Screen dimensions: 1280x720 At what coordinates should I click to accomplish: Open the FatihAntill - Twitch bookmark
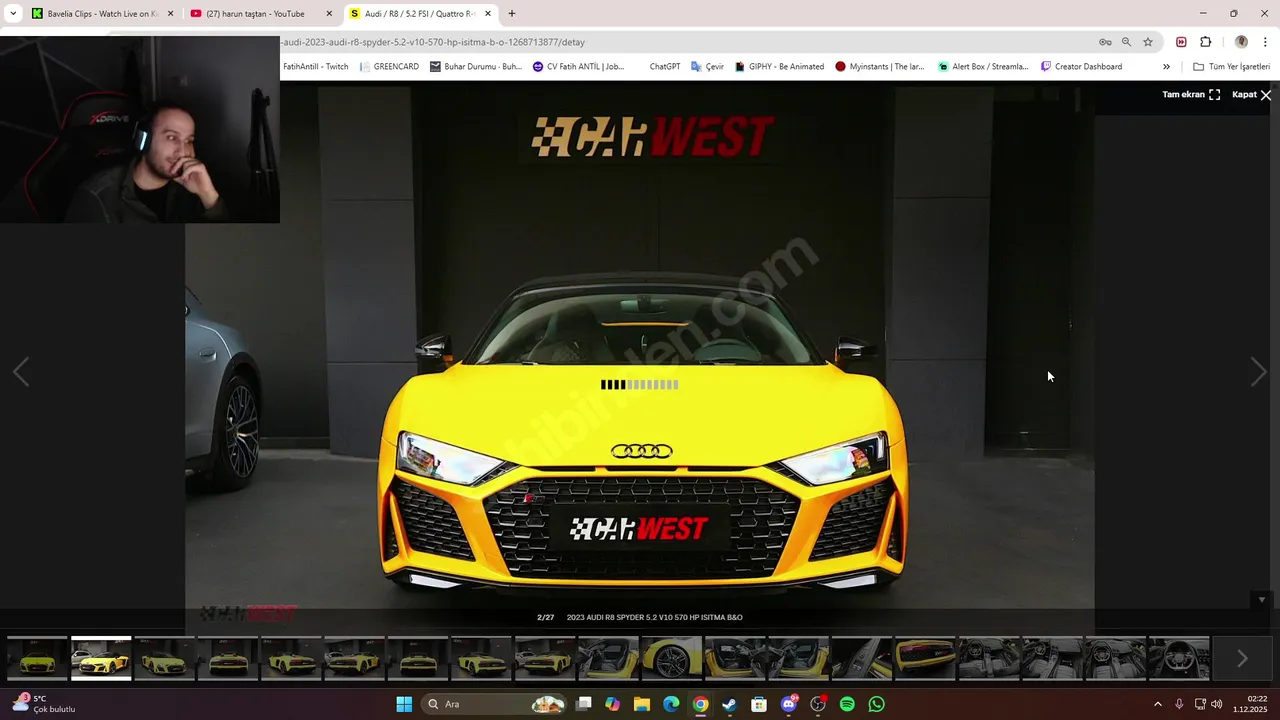pos(315,67)
